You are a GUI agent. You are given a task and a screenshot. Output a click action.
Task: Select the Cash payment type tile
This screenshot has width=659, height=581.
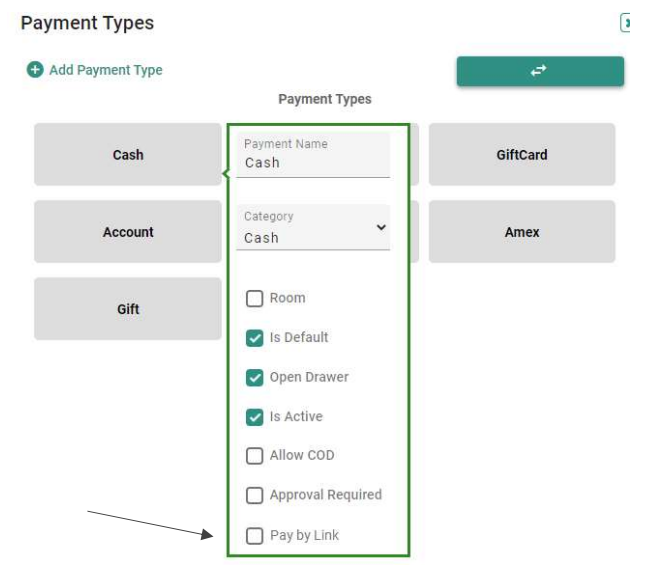(x=128, y=154)
